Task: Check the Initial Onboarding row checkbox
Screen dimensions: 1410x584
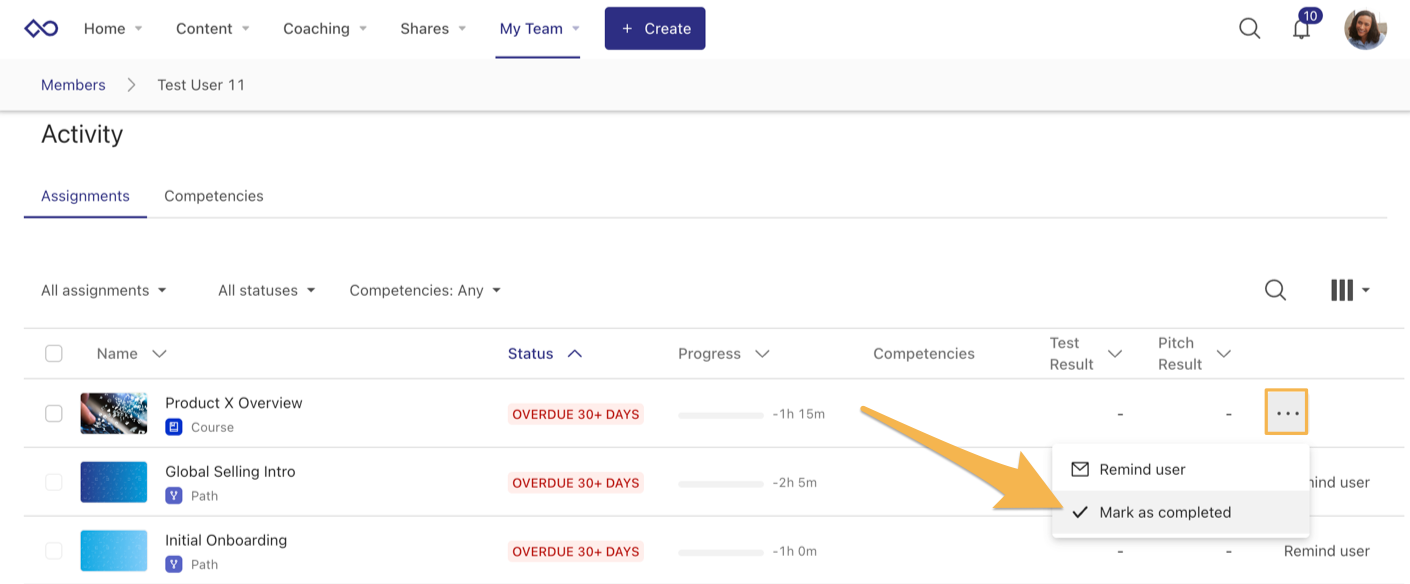Action: (54, 551)
